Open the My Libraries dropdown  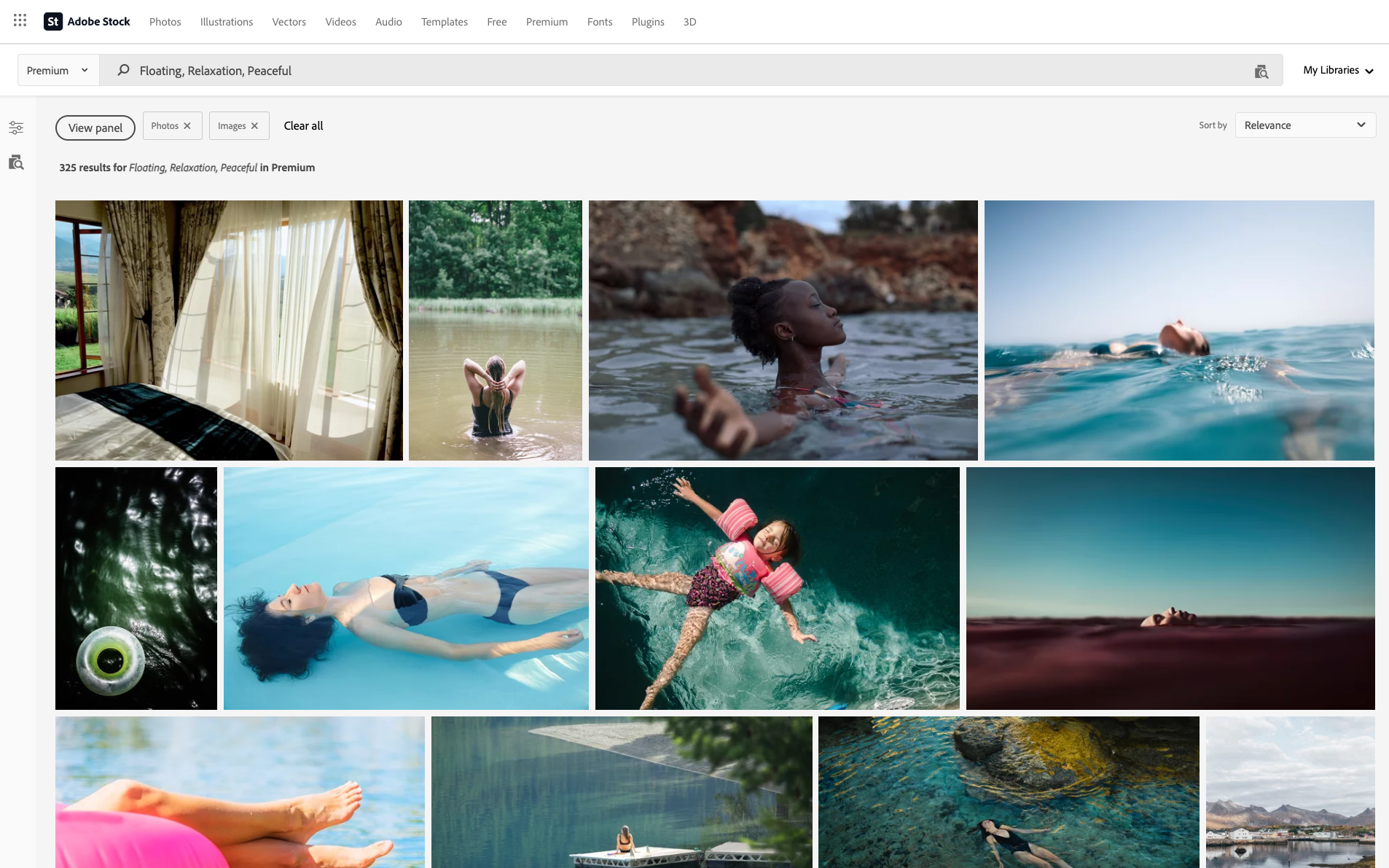(1337, 71)
